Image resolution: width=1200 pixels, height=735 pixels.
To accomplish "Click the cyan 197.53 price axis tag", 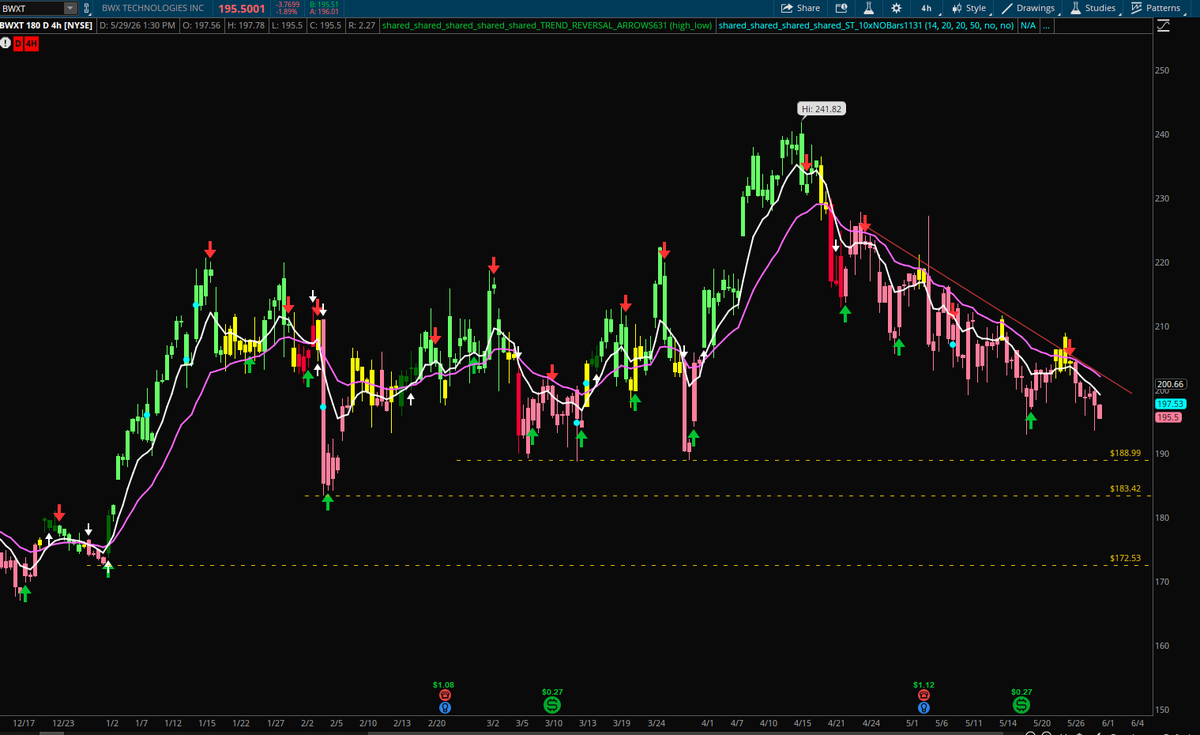I will pos(1170,404).
